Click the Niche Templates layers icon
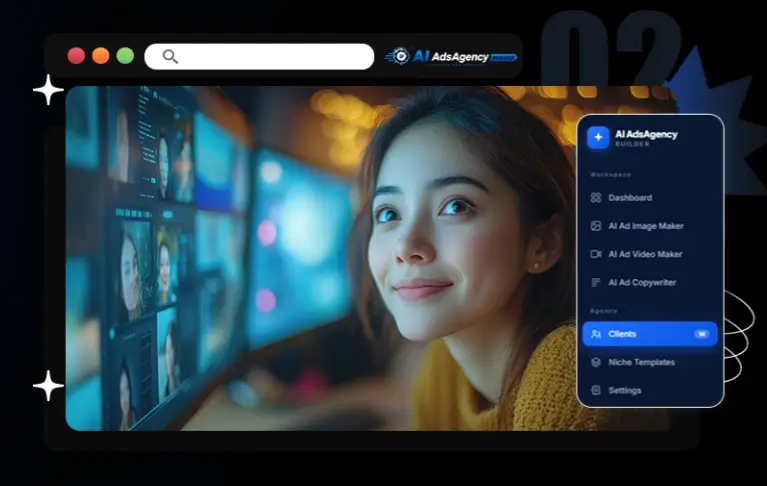Image resolution: width=767 pixels, height=486 pixels. pos(595,362)
